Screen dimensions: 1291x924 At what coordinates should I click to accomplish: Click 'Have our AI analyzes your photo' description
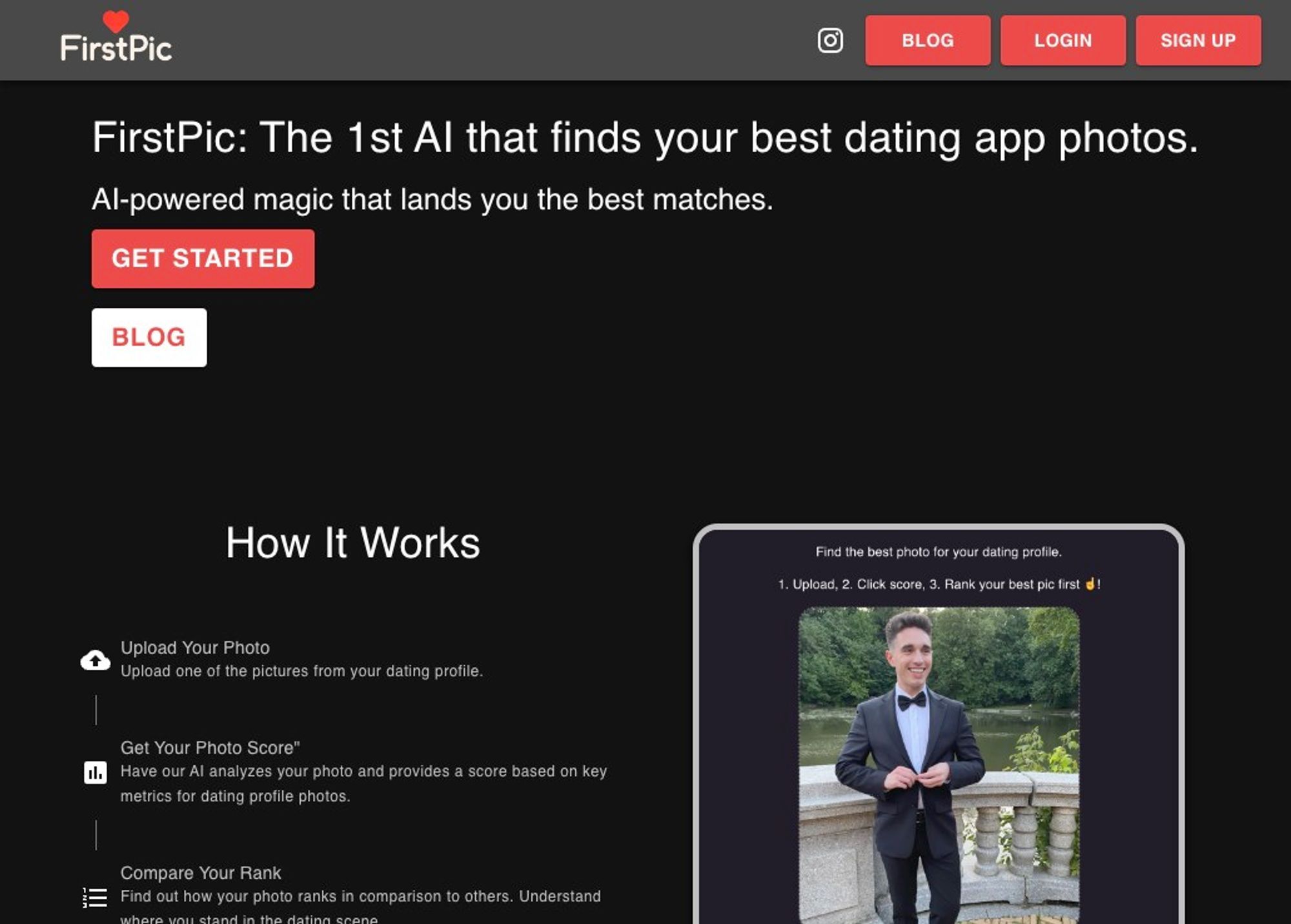coord(363,783)
